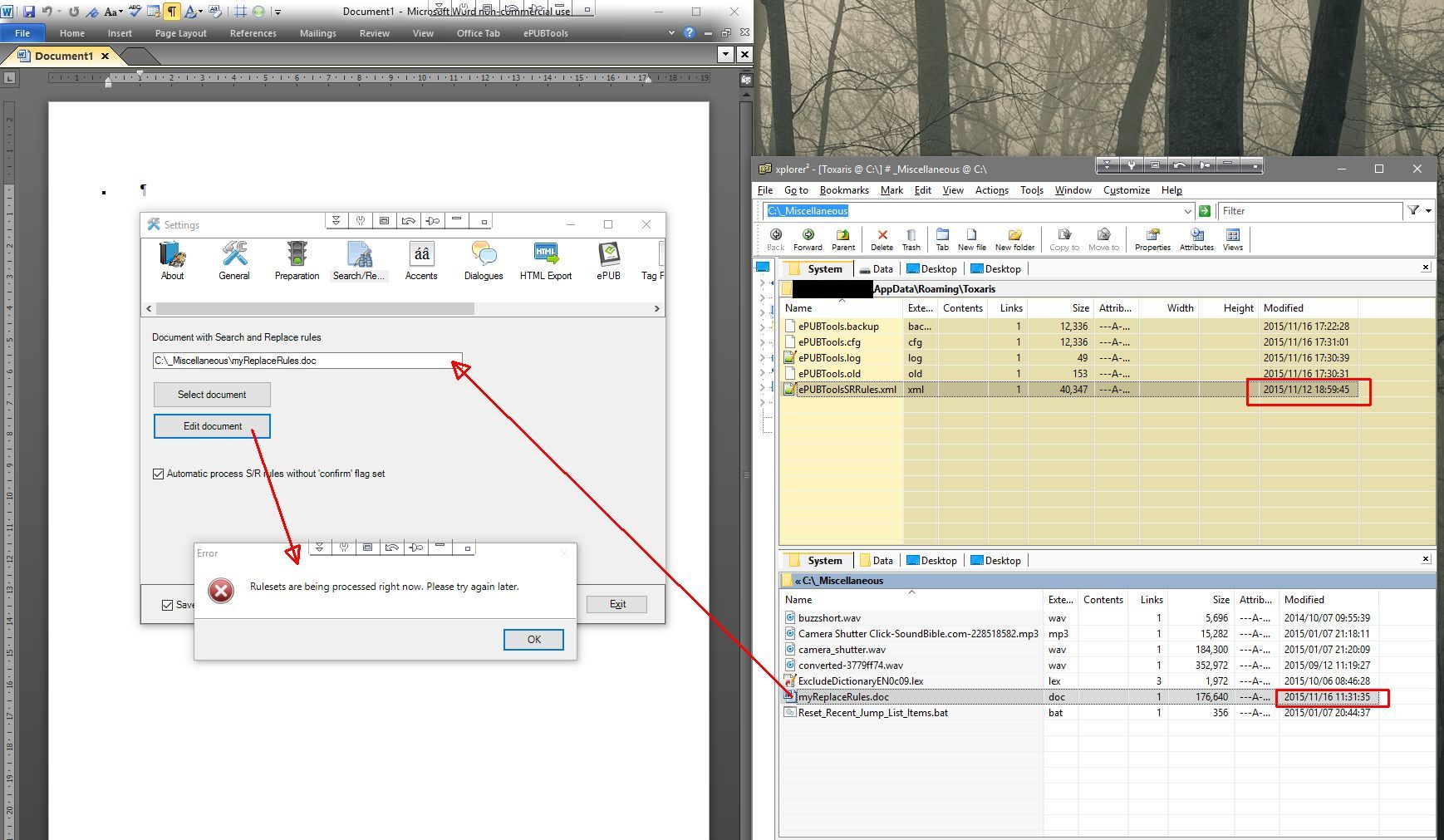Image resolution: width=1444 pixels, height=840 pixels.
Task: Click green Go arrow beside address bar
Action: point(1205,211)
